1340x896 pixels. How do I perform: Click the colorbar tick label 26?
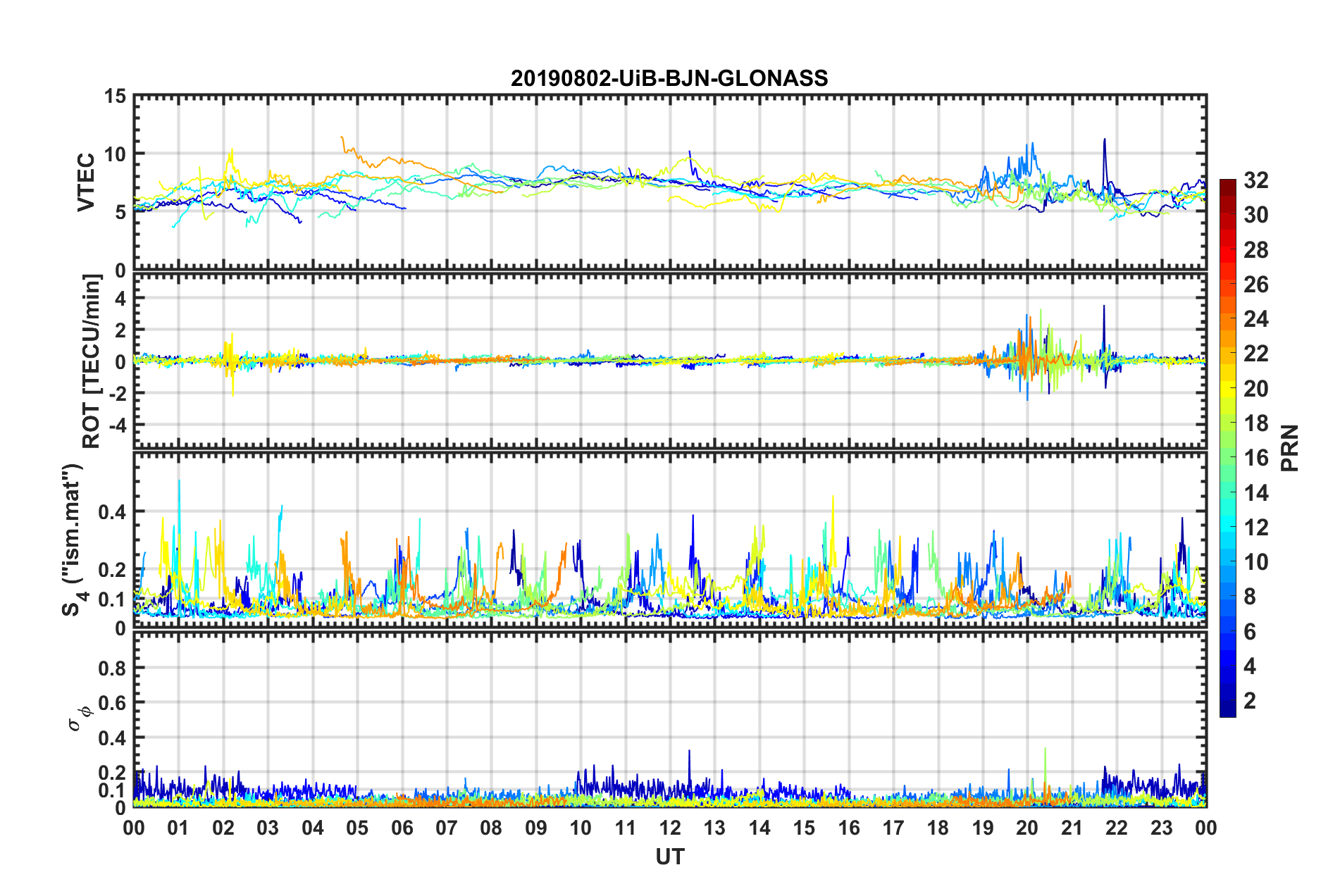(1256, 285)
